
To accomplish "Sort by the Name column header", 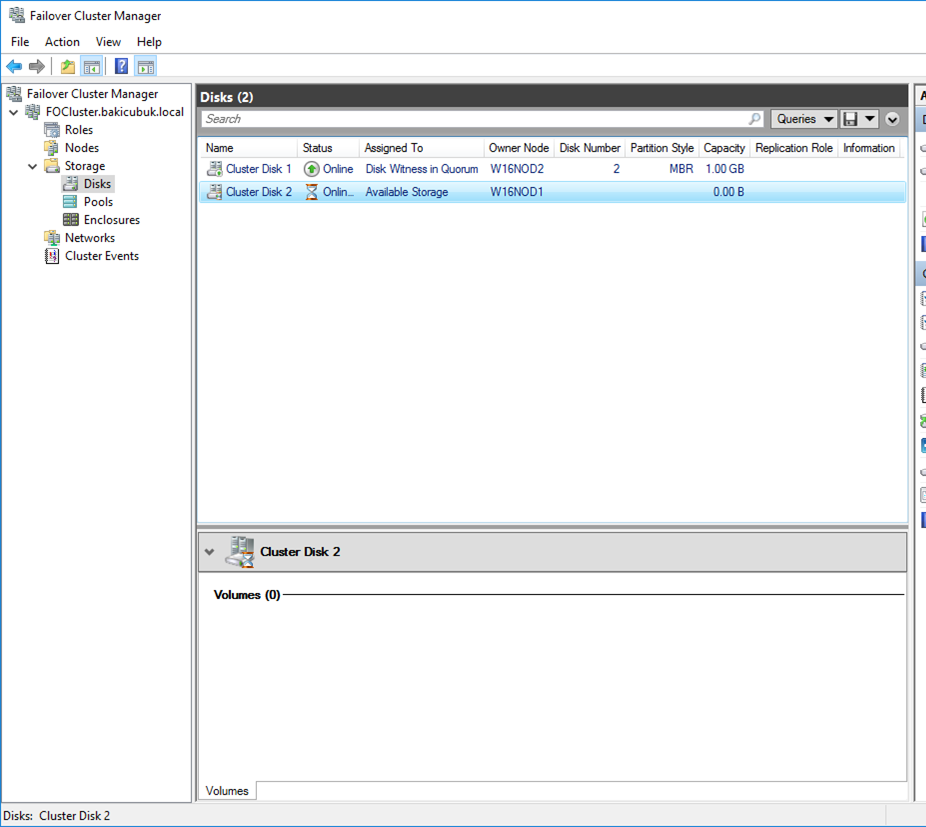I will click(x=248, y=148).
